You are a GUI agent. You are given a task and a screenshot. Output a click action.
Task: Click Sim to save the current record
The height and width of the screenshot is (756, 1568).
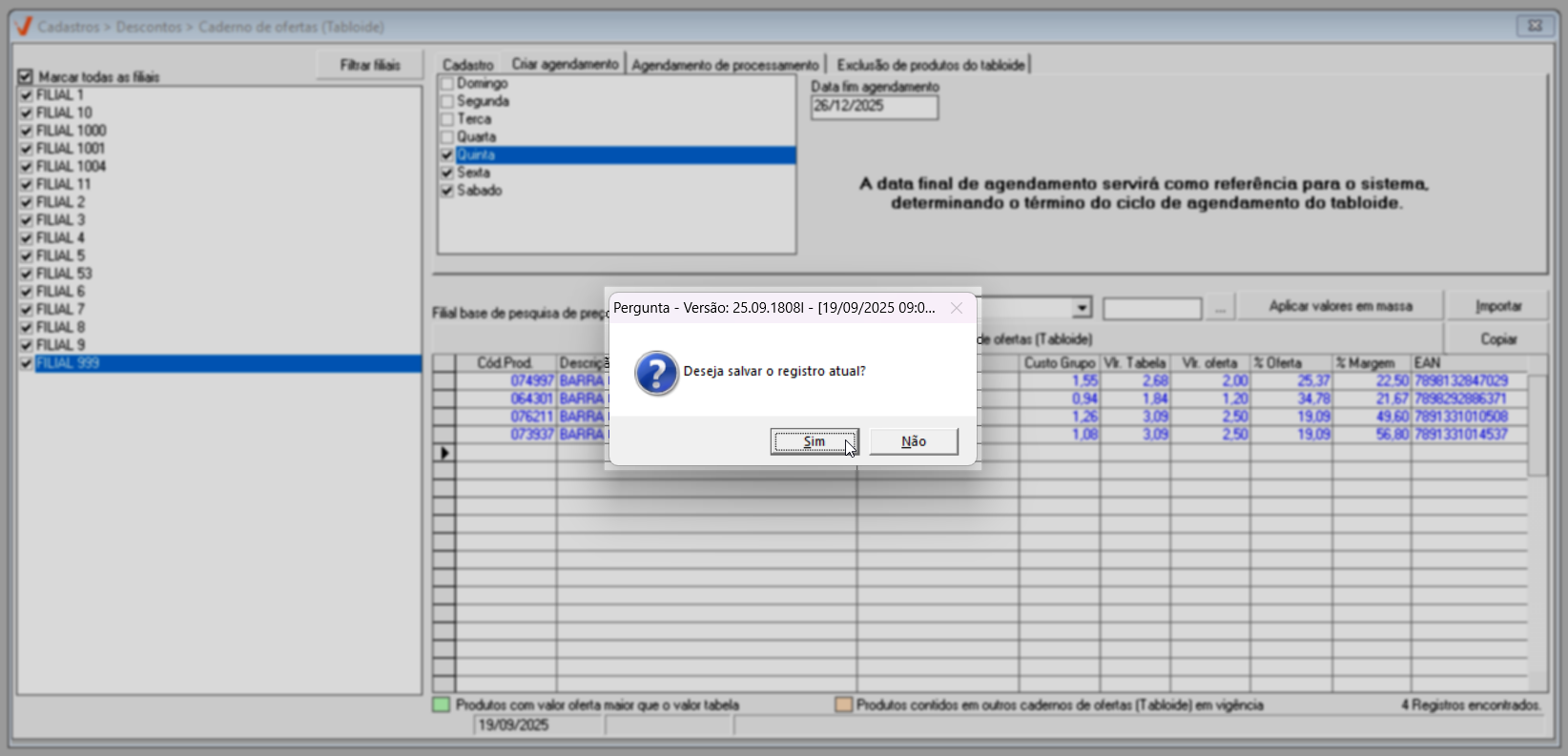click(815, 441)
